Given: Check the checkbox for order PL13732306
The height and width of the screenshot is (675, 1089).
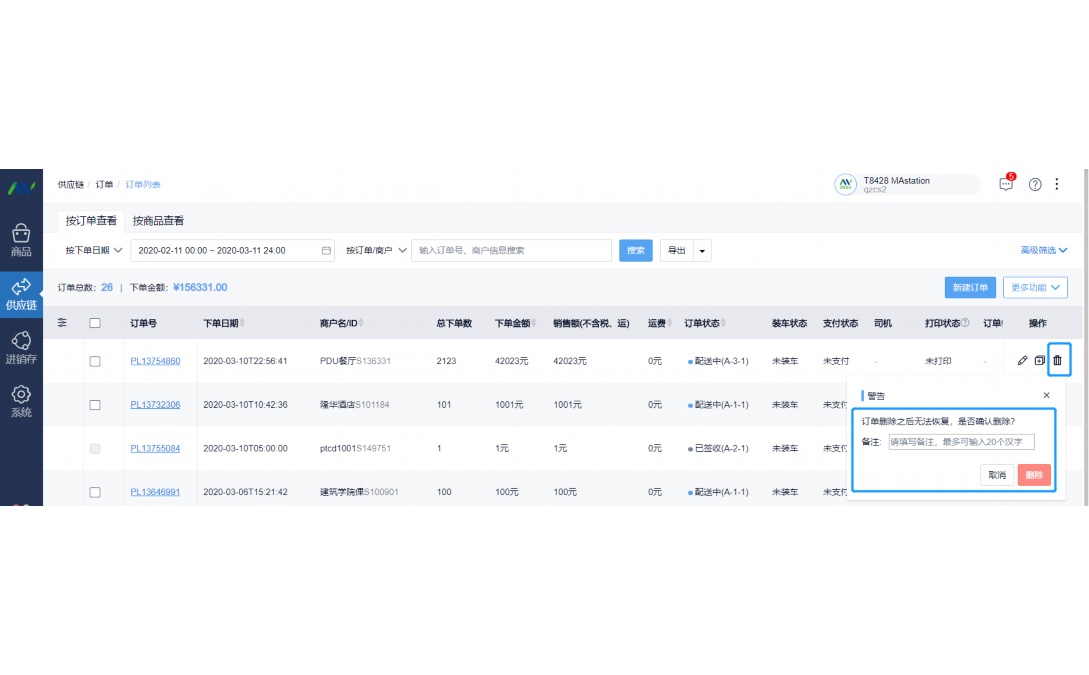Looking at the screenshot, I should (x=95, y=404).
